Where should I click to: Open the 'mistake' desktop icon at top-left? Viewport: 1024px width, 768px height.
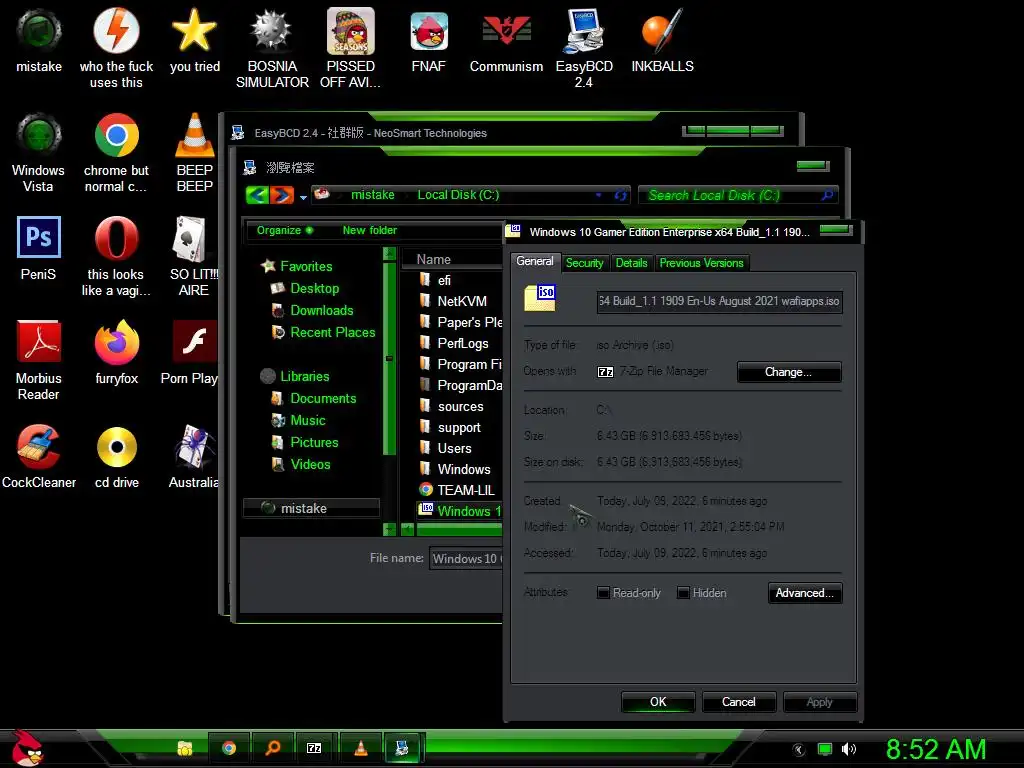(39, 40)
